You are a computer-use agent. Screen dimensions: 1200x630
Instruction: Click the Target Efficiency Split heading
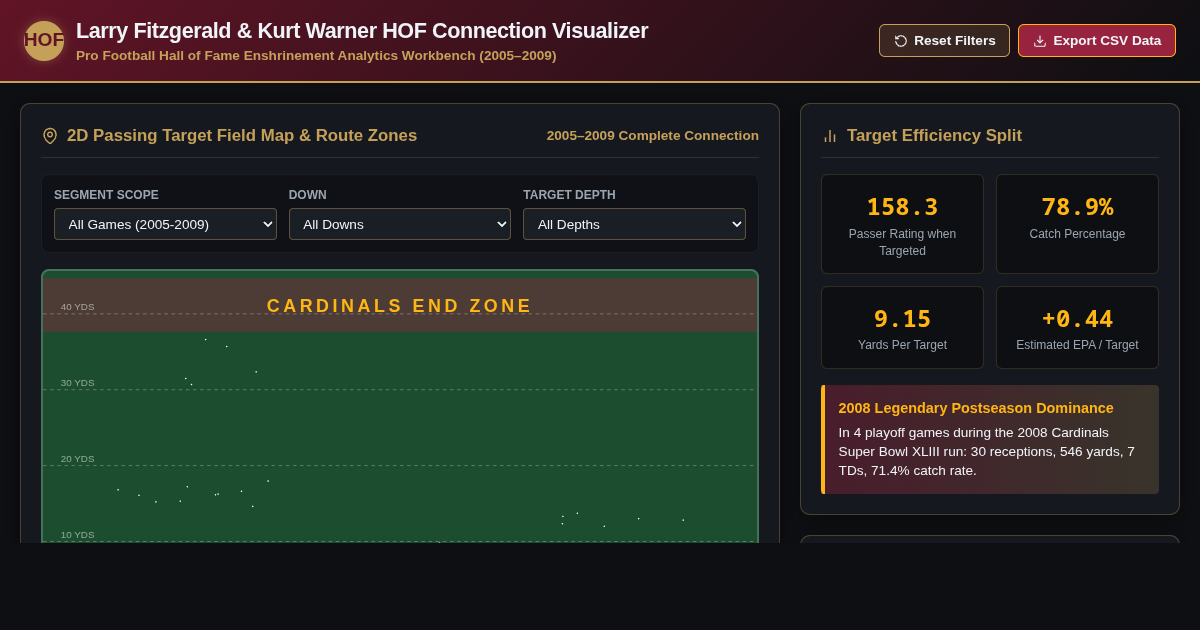(934, 136)
